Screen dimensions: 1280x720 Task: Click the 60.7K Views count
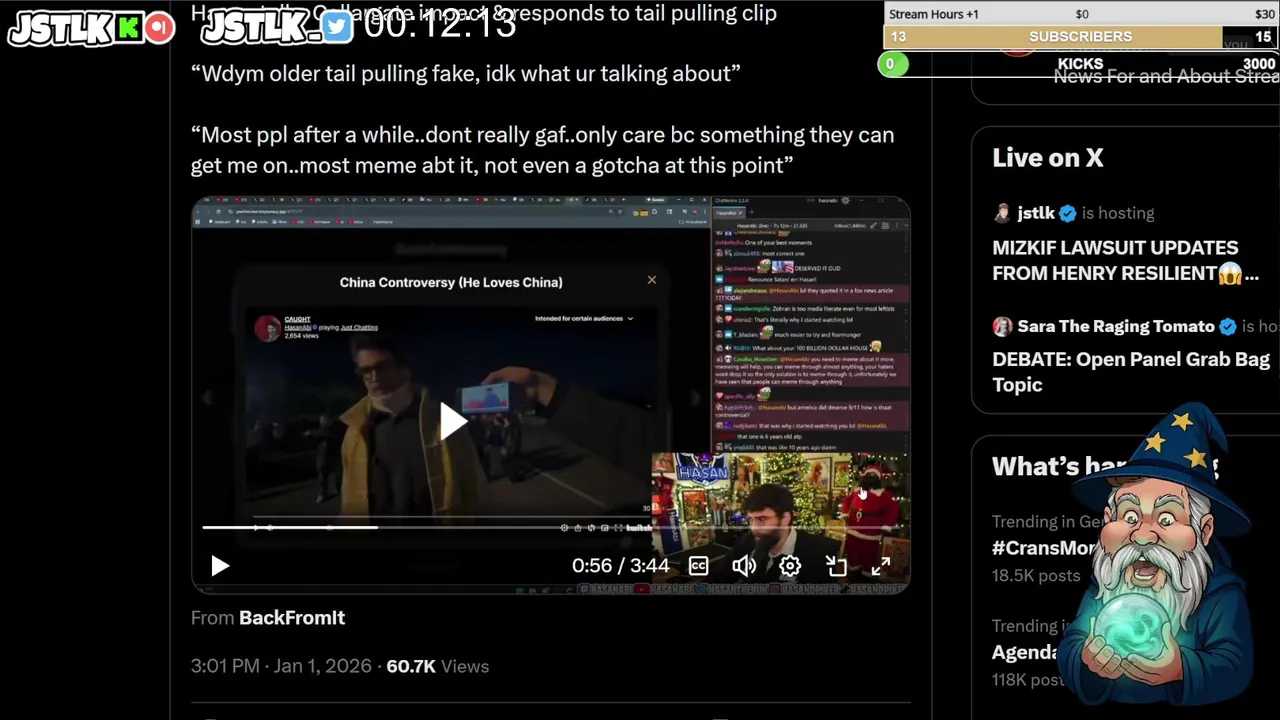(438, 666)
